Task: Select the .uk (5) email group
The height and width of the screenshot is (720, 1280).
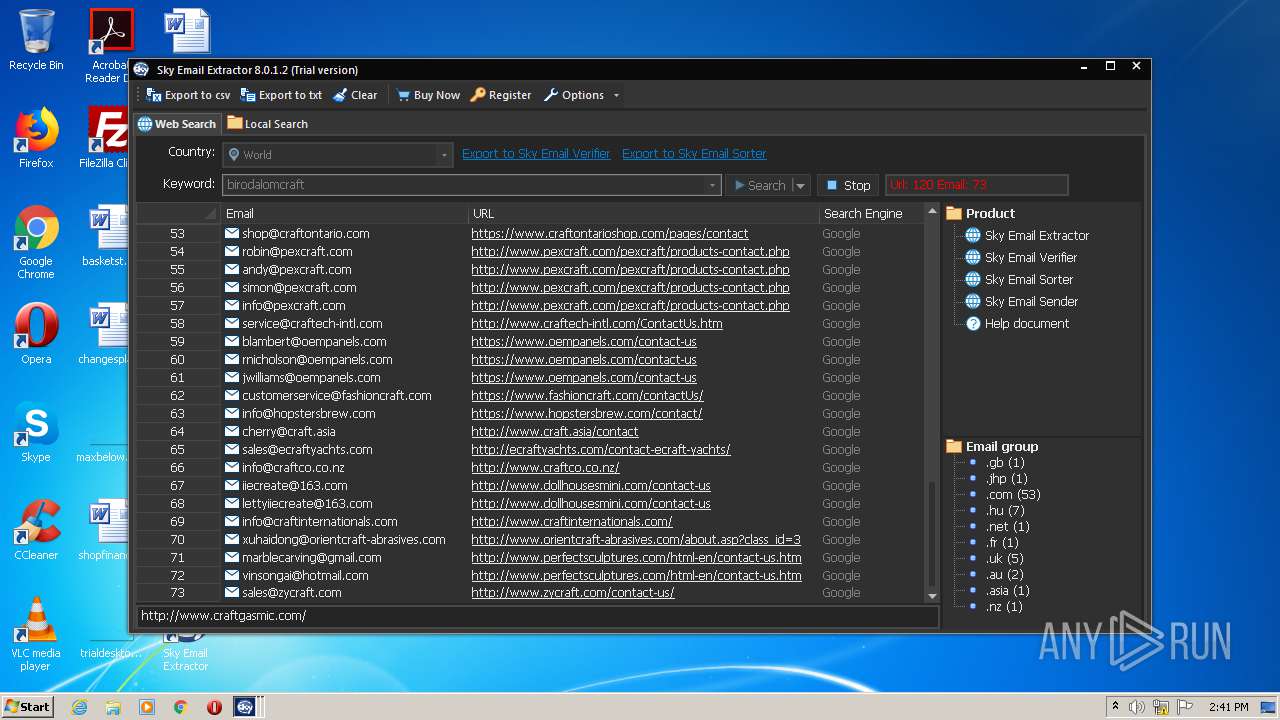Action: tap(1004, 558)
